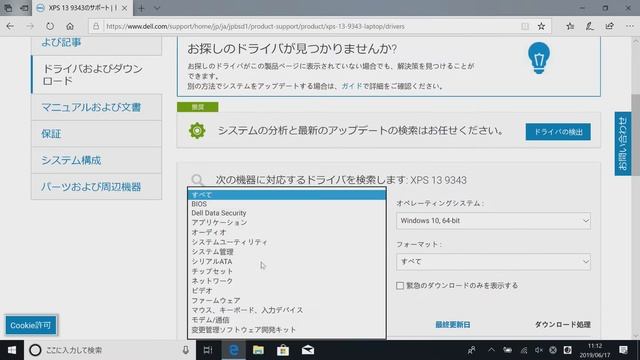This screenshot has width=640, height=360.
Task: Click the ドライバの検出 button
Action: (x=558, y=132)
